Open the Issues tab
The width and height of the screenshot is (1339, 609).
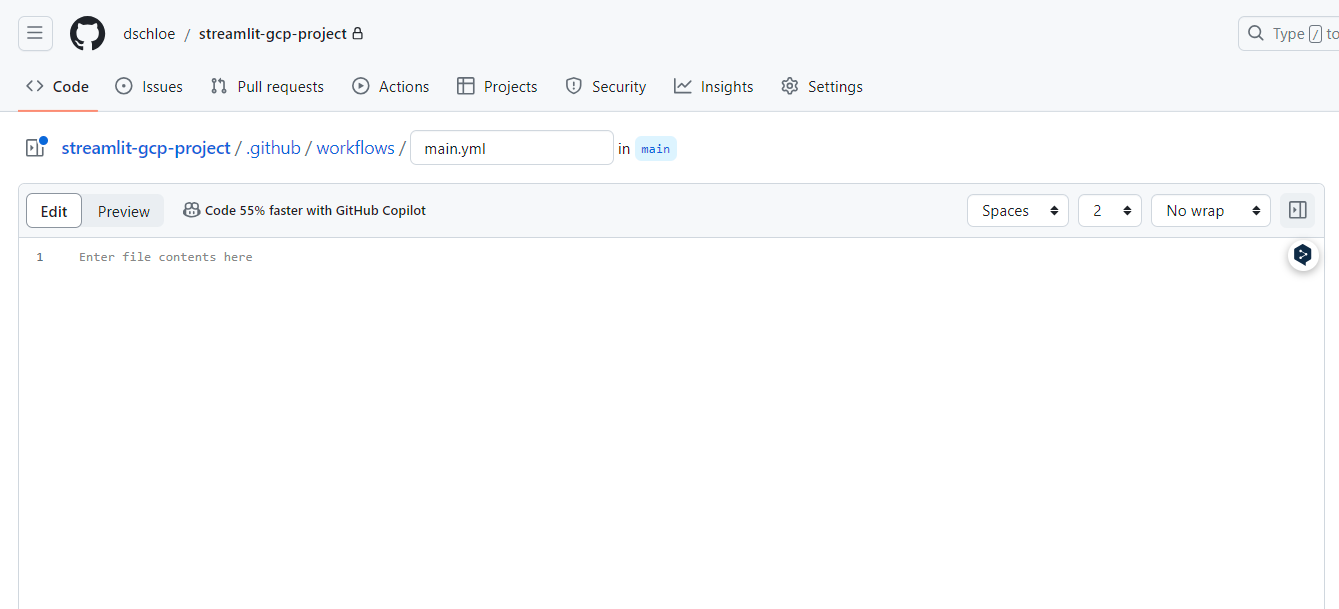(149, 86)
